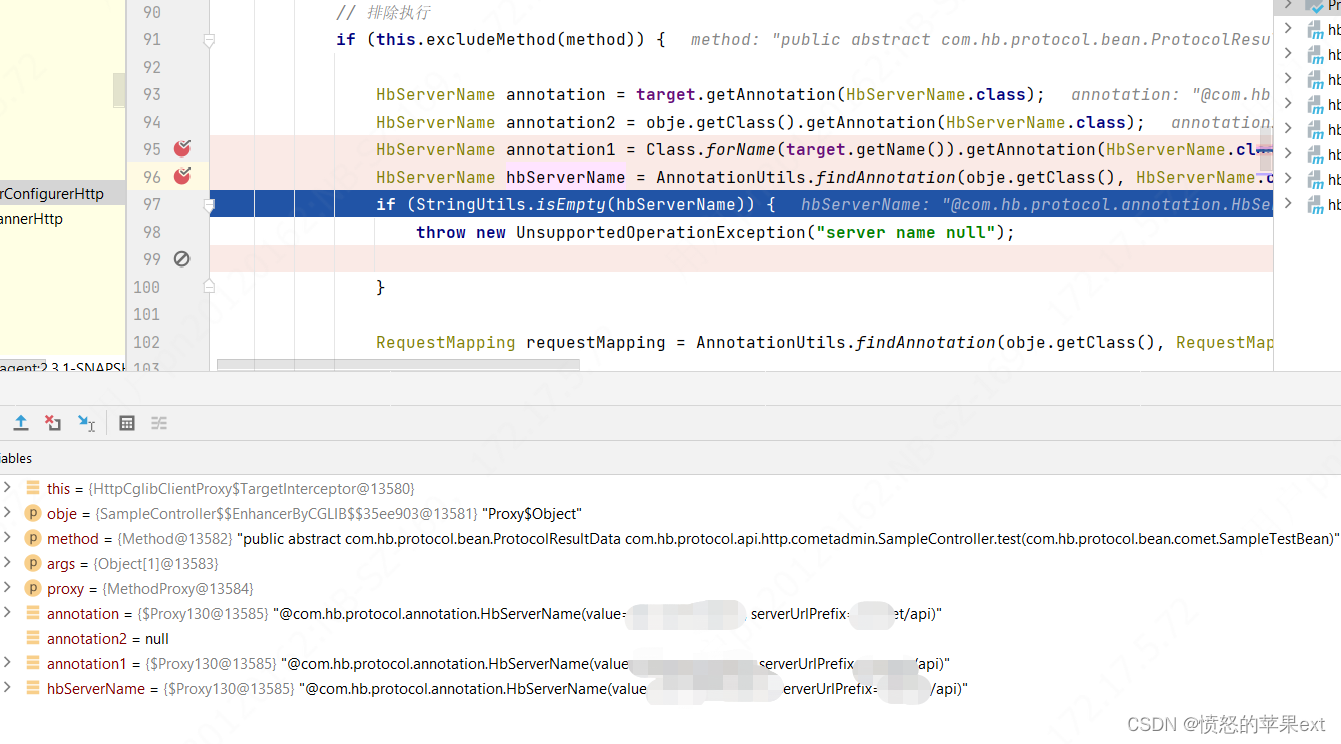Expand the 'hbServerName' variable node
The height and width of the screenshot is (744, 1341).
pos(8,688)
